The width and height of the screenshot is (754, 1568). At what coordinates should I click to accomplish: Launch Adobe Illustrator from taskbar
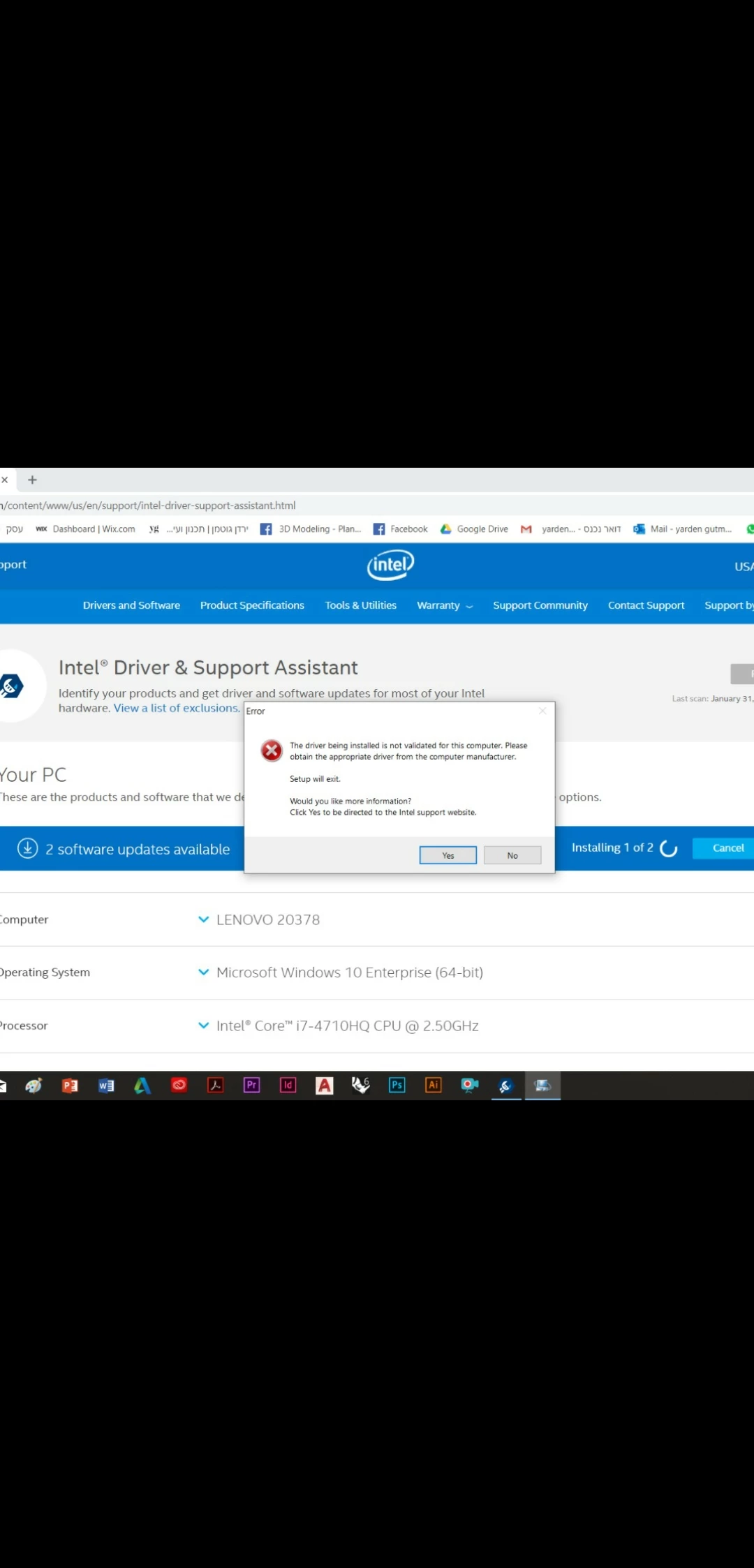(x=434, y=1085)
